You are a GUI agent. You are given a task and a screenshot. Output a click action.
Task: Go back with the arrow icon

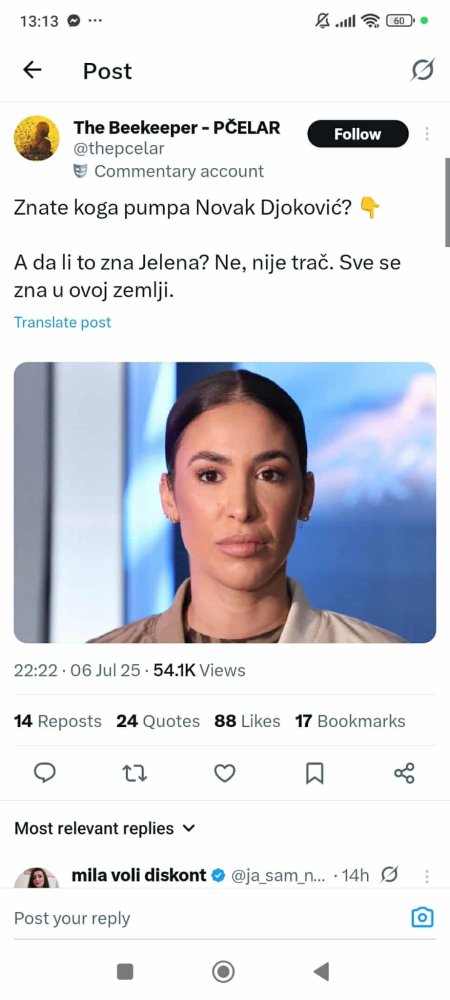point(32,70)
